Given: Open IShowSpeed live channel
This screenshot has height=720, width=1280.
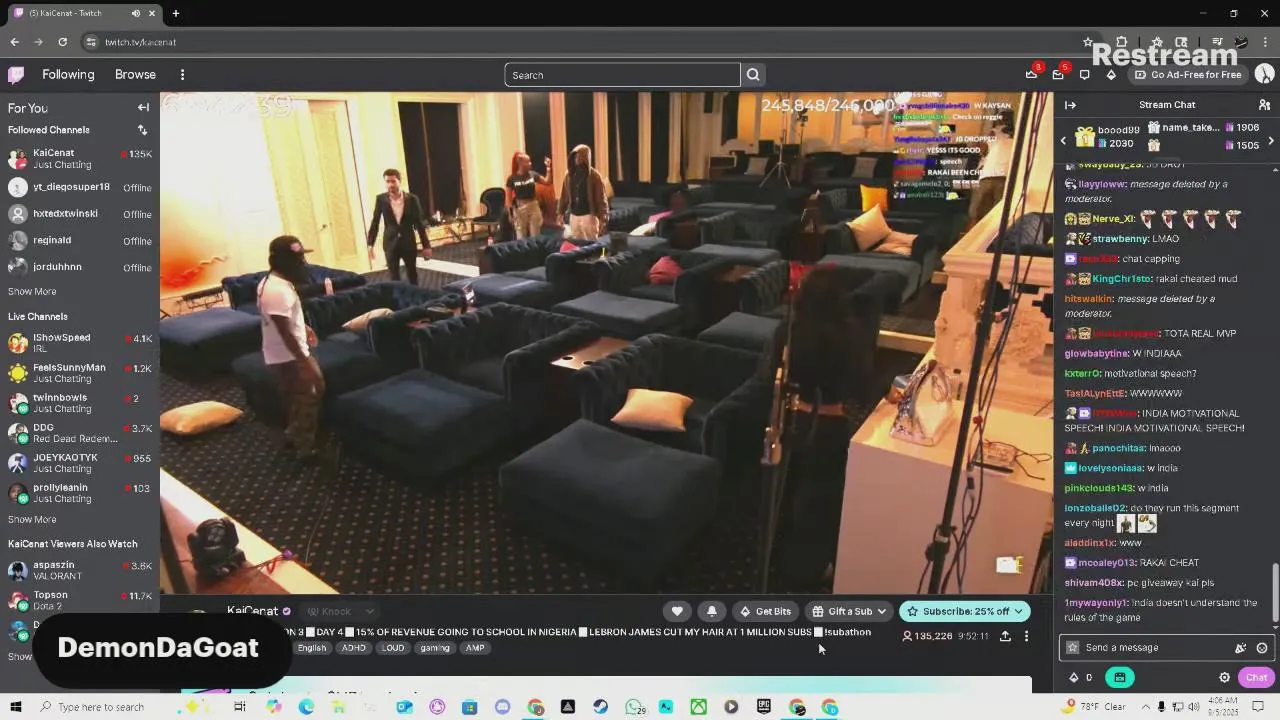Looking at the screenshot, I should click(80, 343).
